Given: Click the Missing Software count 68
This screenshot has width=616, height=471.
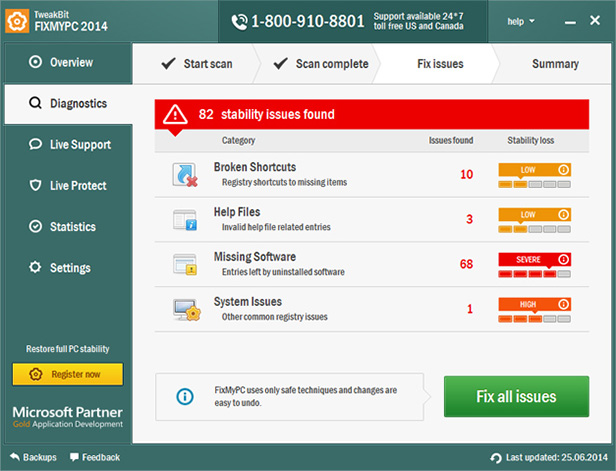Looking at the screenshot, I should point(466,264).
